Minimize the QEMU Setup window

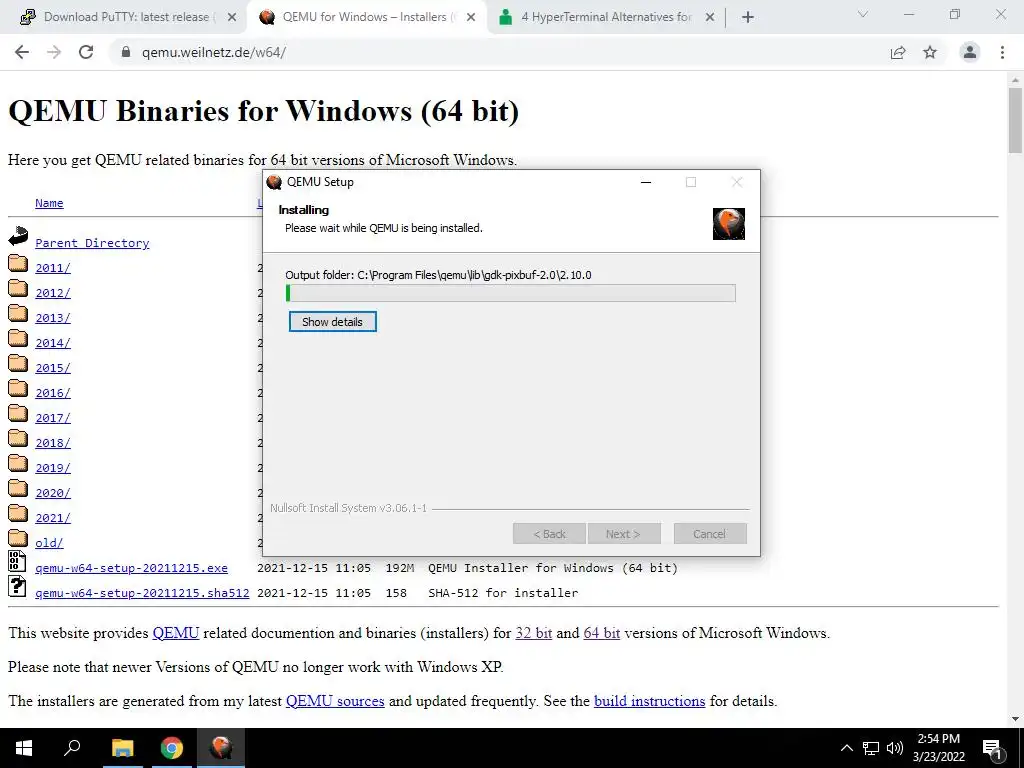(x=646, y=182)
